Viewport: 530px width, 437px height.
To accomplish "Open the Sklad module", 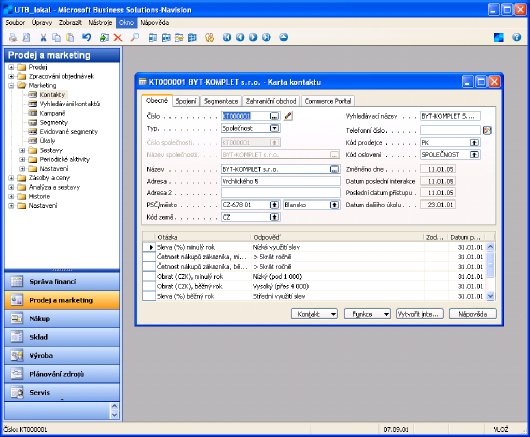I will pyautogui.click(x=62, y=337).
